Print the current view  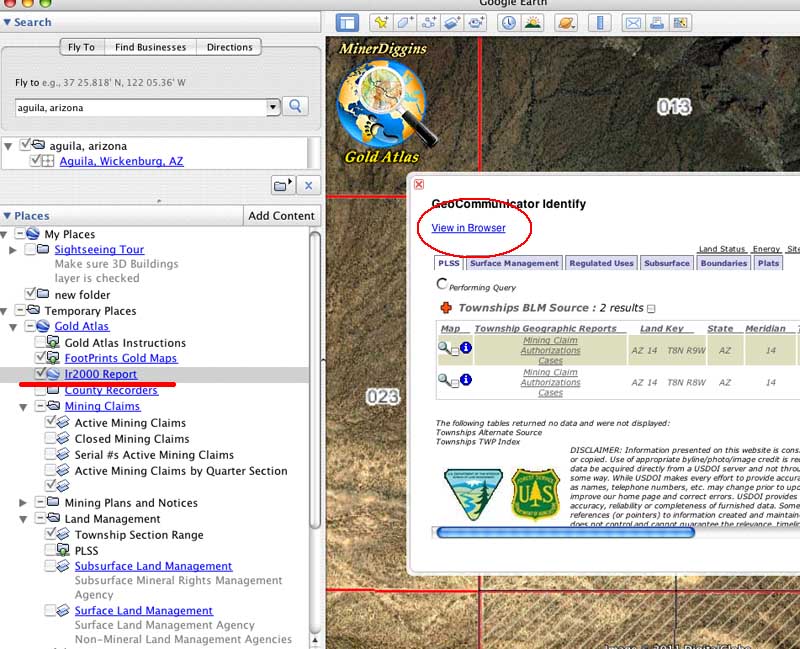(x=657, y=23)
